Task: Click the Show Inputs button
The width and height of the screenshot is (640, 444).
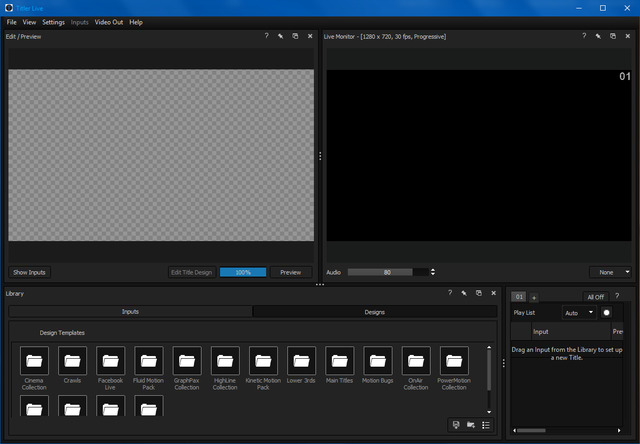Action: click(29, 272)
